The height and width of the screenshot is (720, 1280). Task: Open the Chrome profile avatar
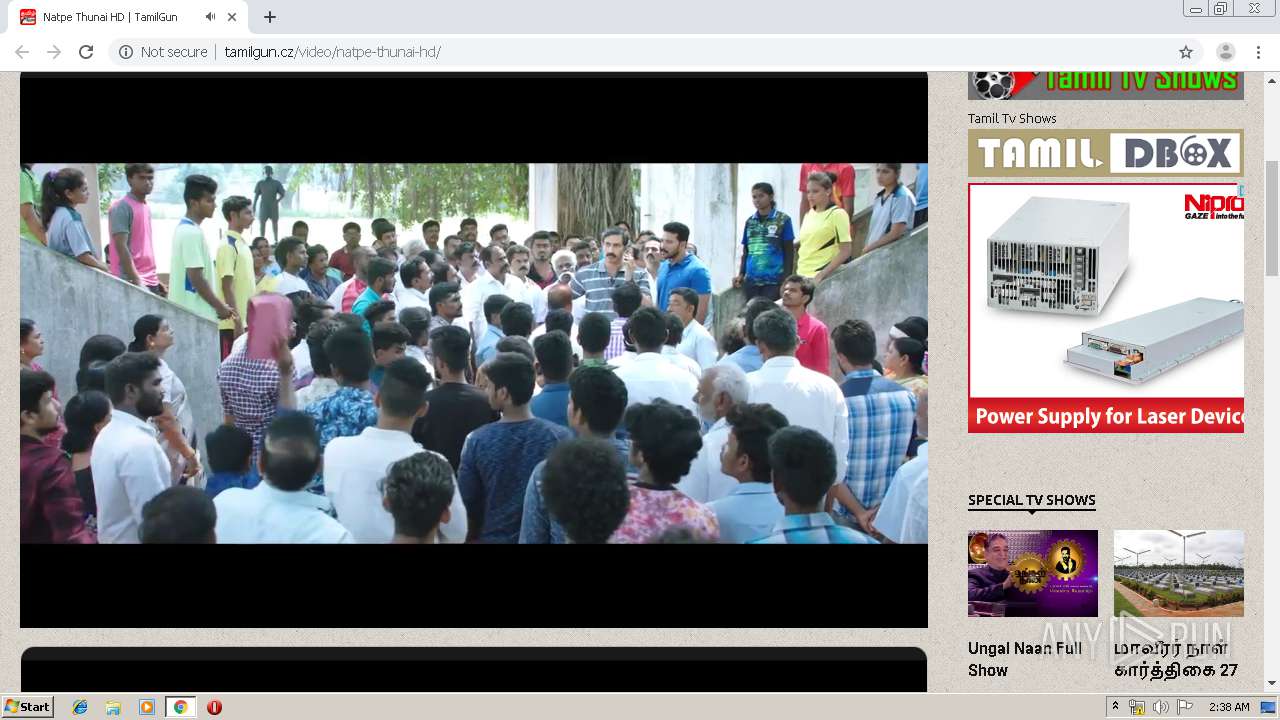[1225, 52]
